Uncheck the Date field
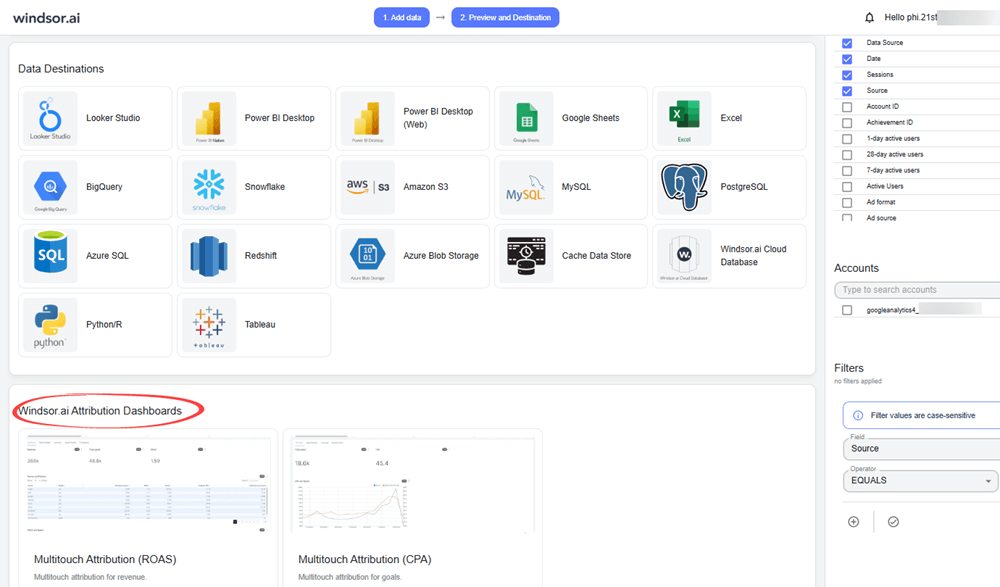Screen dimensions: 1000x587 [847, 59]
